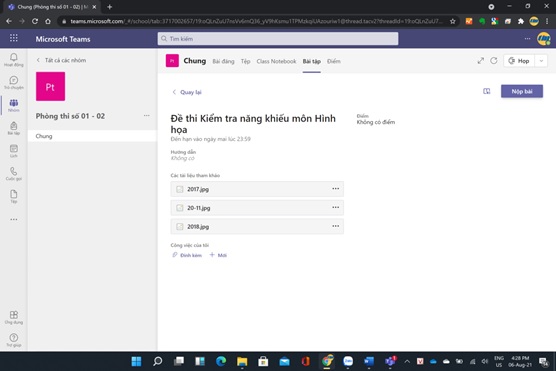Image resolution: width=556 pixels, height=371 pixels.
Task: Open more options for 2018.jpg
Action: (335, 226)
